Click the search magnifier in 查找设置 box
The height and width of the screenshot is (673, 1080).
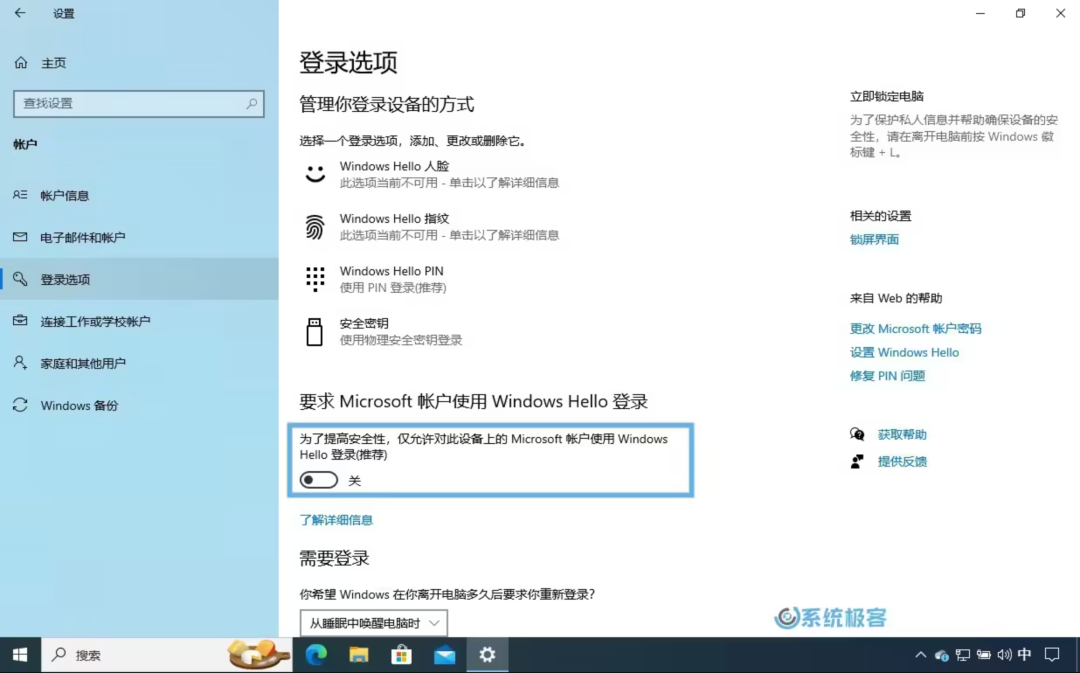tap(251, 103)
